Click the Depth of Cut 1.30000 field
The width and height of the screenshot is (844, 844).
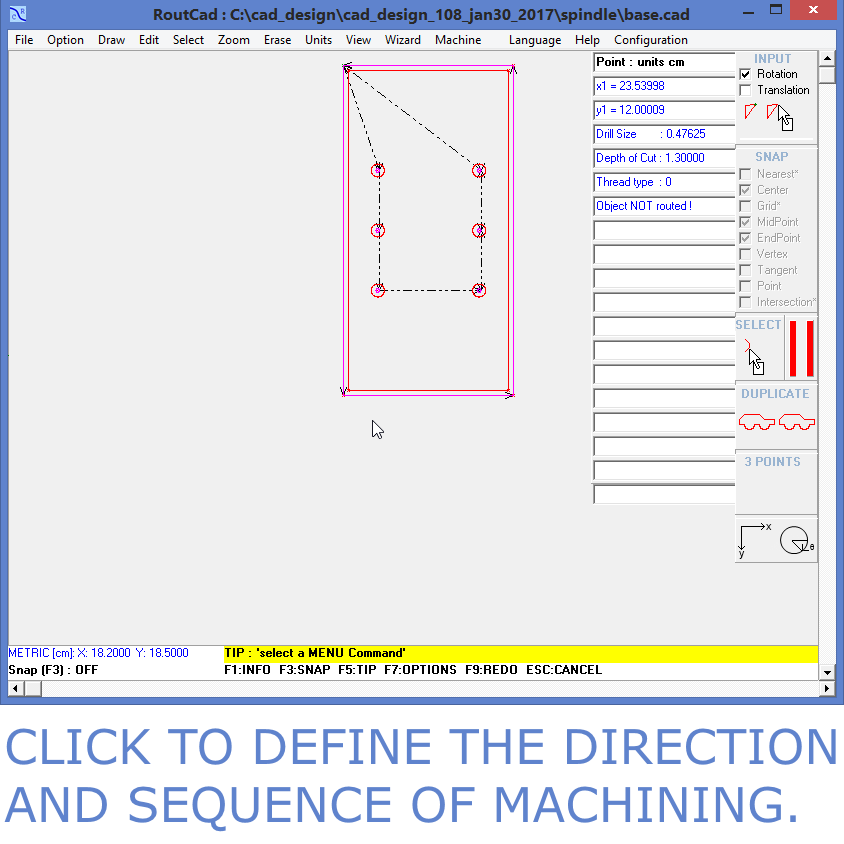point(664,158)
